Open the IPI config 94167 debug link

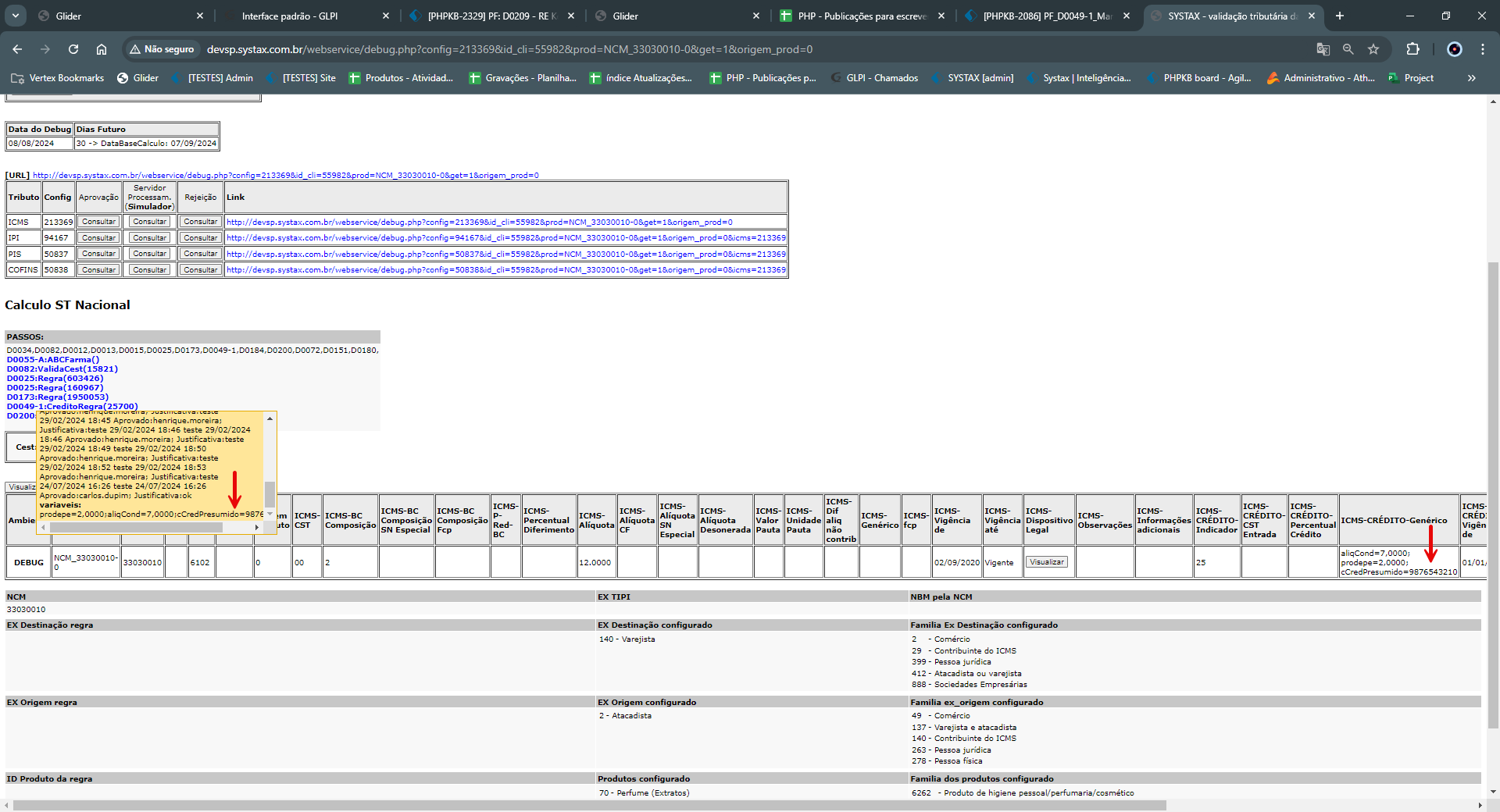pyautogui.click(x=505, y=238)
